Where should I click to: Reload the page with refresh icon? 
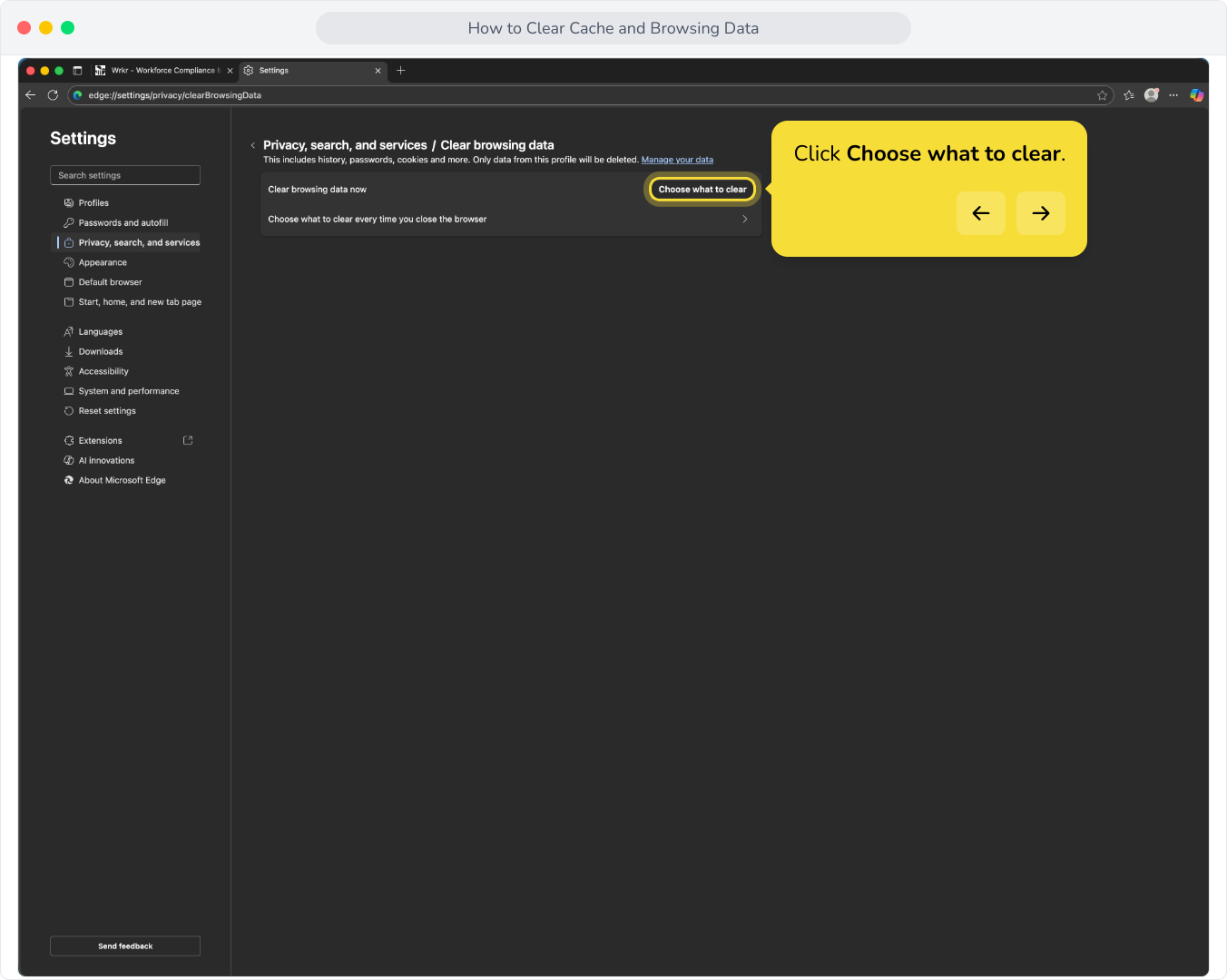click(53, 95)
